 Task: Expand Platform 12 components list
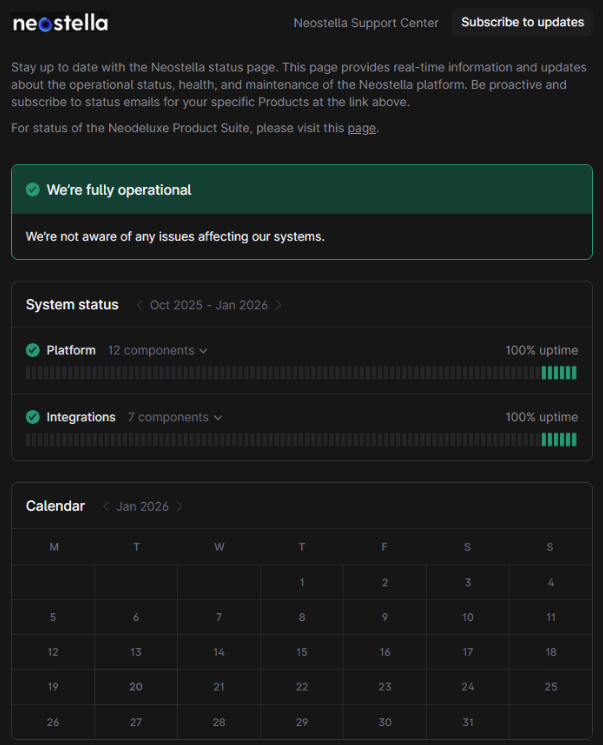click(x=158, y=351)
